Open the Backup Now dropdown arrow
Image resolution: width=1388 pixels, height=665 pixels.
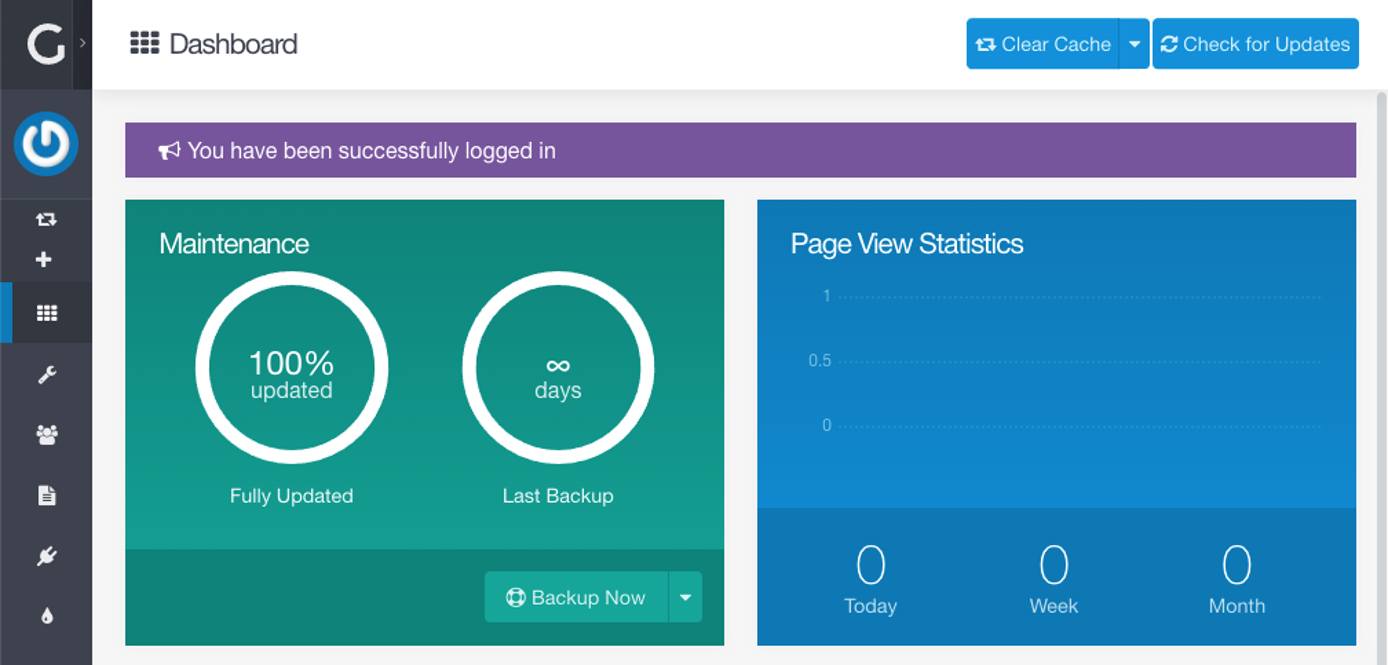pos(686,597)
